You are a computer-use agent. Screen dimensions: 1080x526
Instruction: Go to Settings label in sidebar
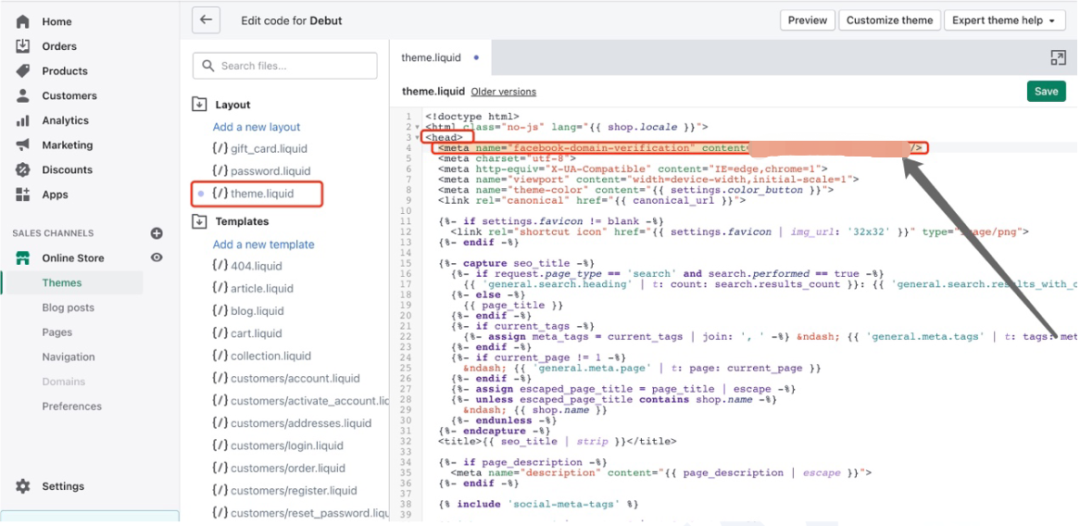click(63, 486)
